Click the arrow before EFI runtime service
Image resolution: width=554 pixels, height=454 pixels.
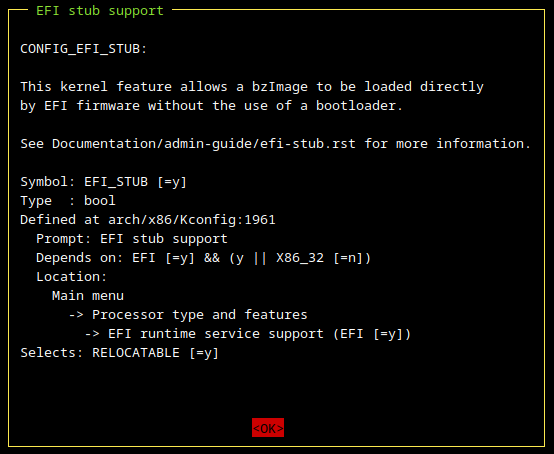[92, 334]
